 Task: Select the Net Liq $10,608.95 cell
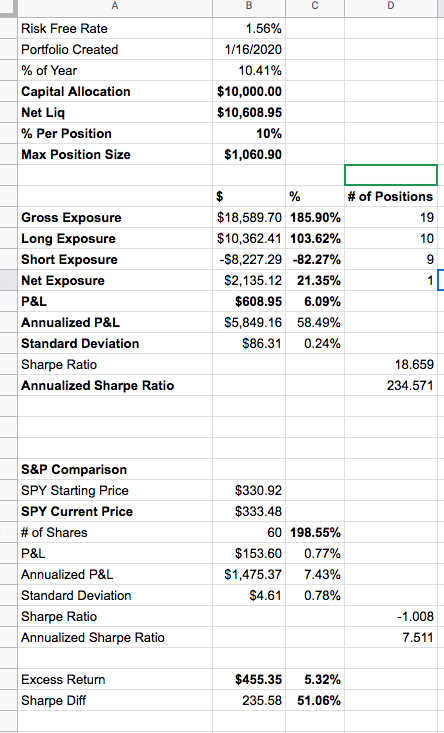pos(249,113)
